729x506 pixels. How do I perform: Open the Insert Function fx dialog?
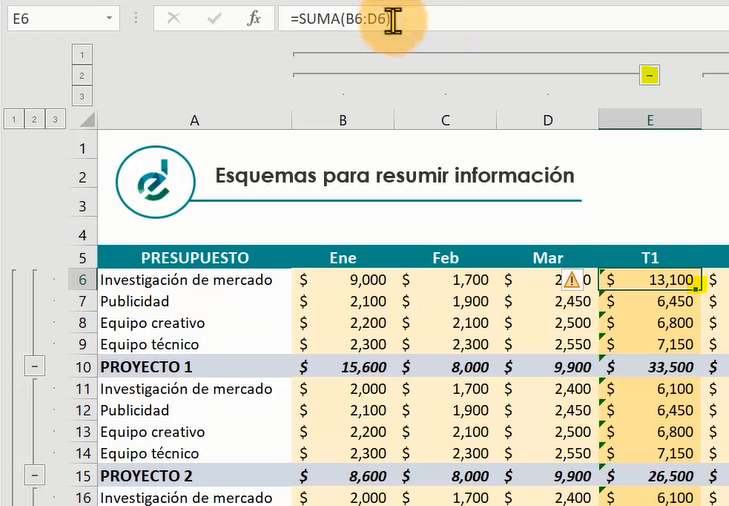[x=254, y=19]
